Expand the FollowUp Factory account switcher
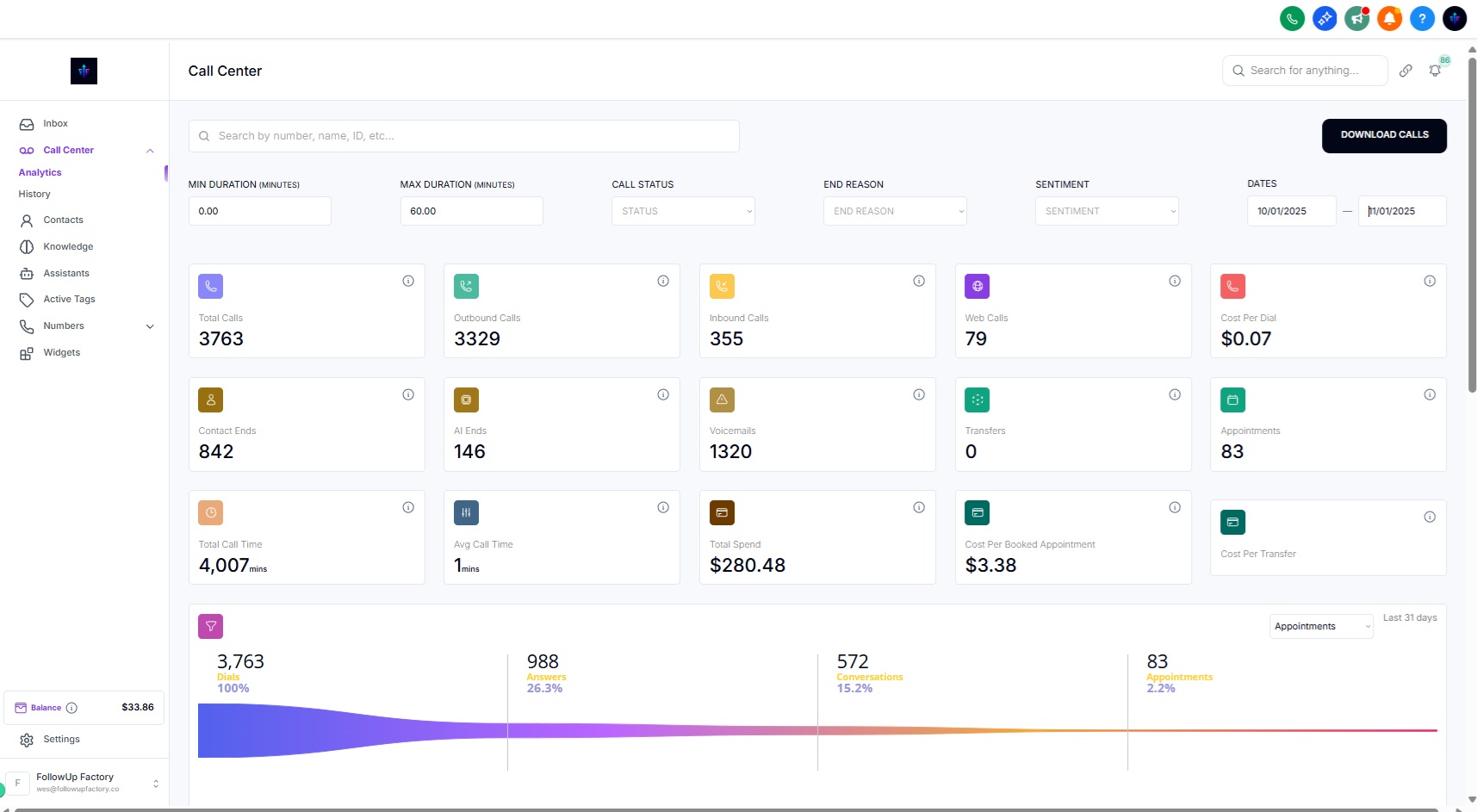 pos(156,784)
